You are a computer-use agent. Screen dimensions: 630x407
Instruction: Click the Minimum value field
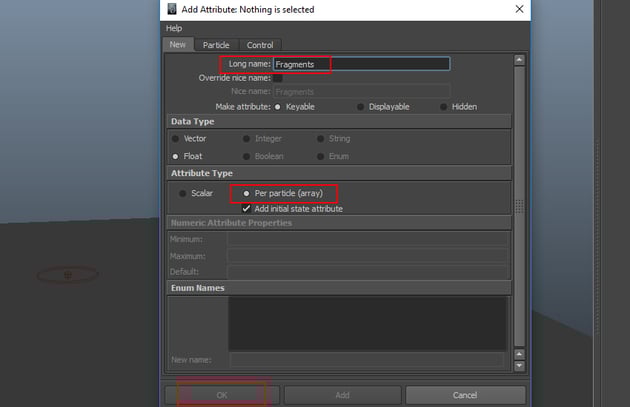click(x=367, y=239)
